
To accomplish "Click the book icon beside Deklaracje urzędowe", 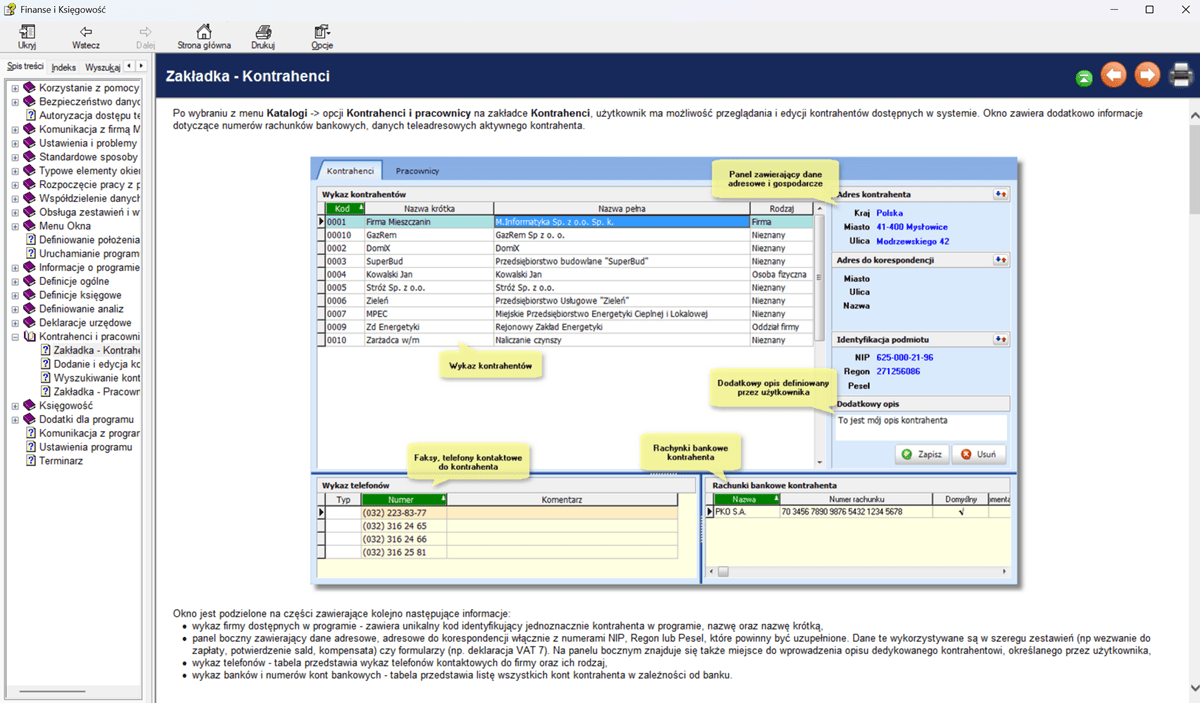I will 30,323.
